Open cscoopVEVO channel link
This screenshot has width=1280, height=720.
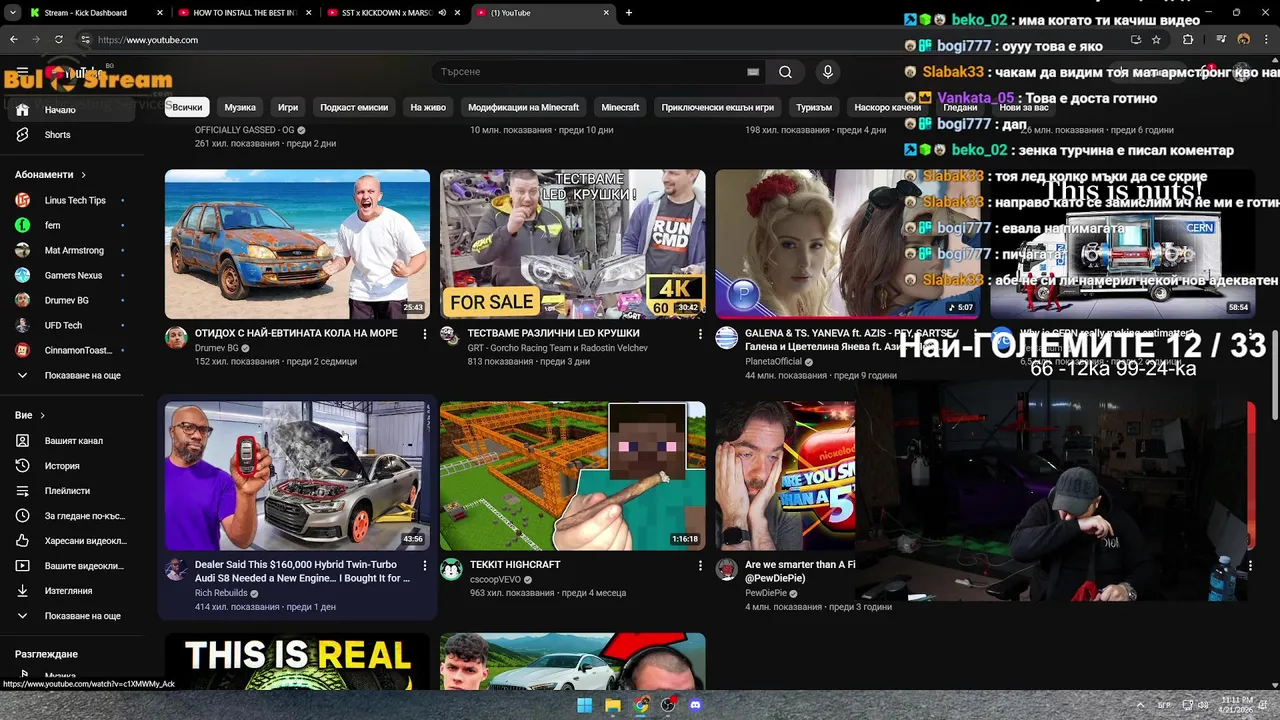click(495, 580)
